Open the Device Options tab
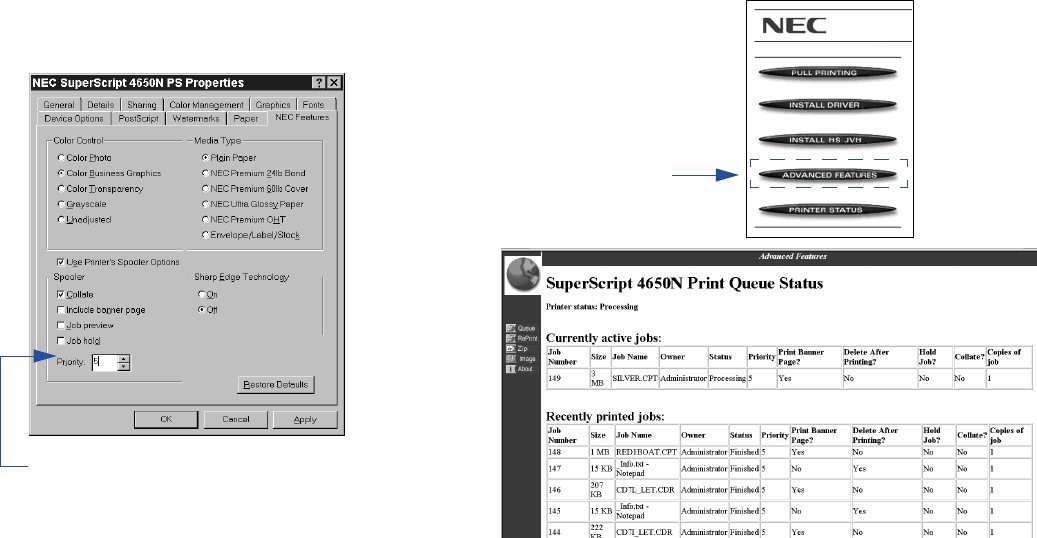 74,118
